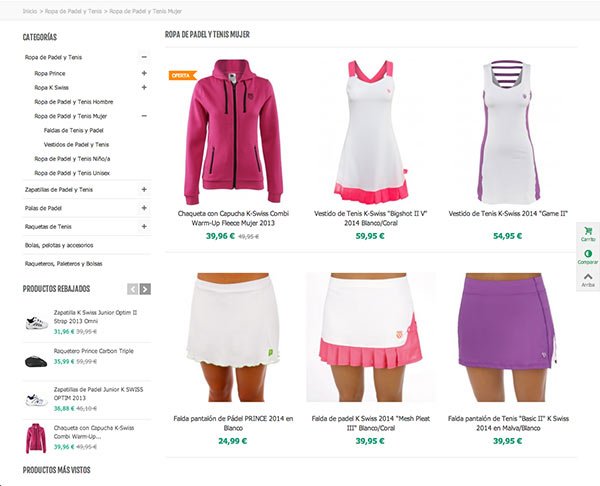Click the Junior Optim II shoe thumbnail
Image resolution: width=600 pixels, height=486 pixels.
click(x=36, y=323)
